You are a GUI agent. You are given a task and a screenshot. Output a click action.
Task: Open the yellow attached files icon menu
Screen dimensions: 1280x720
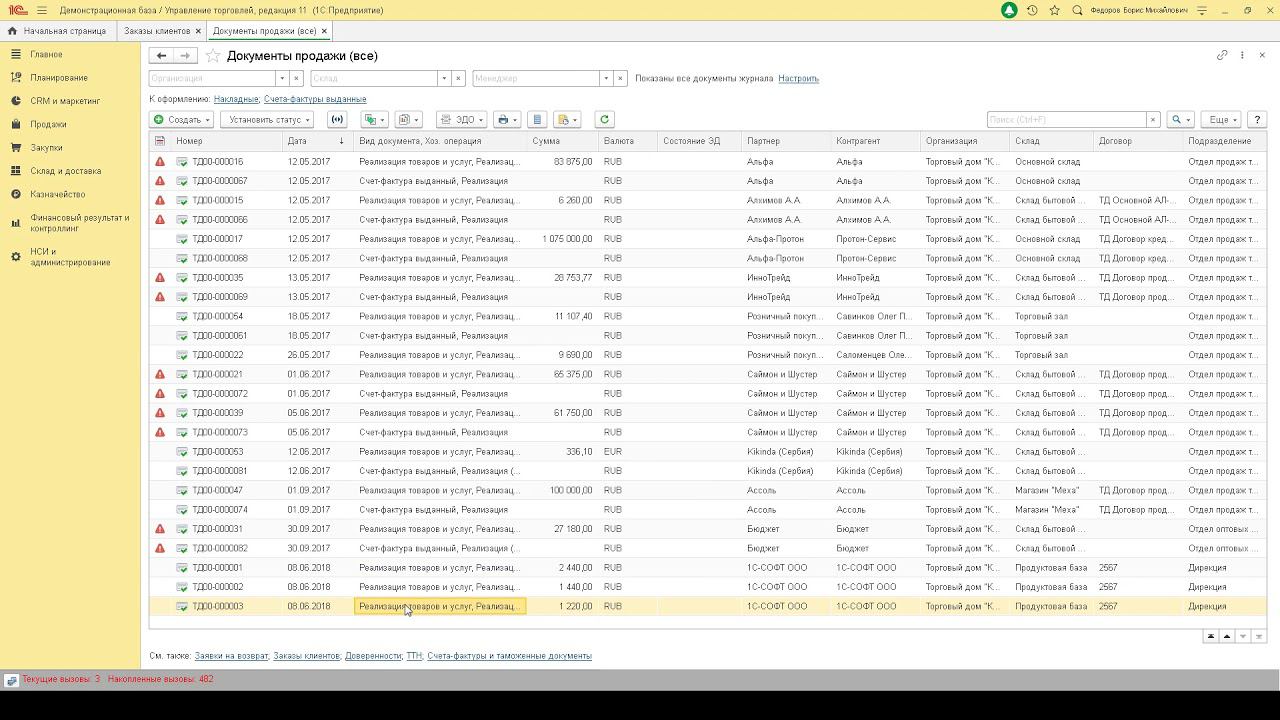coord(567,119)
